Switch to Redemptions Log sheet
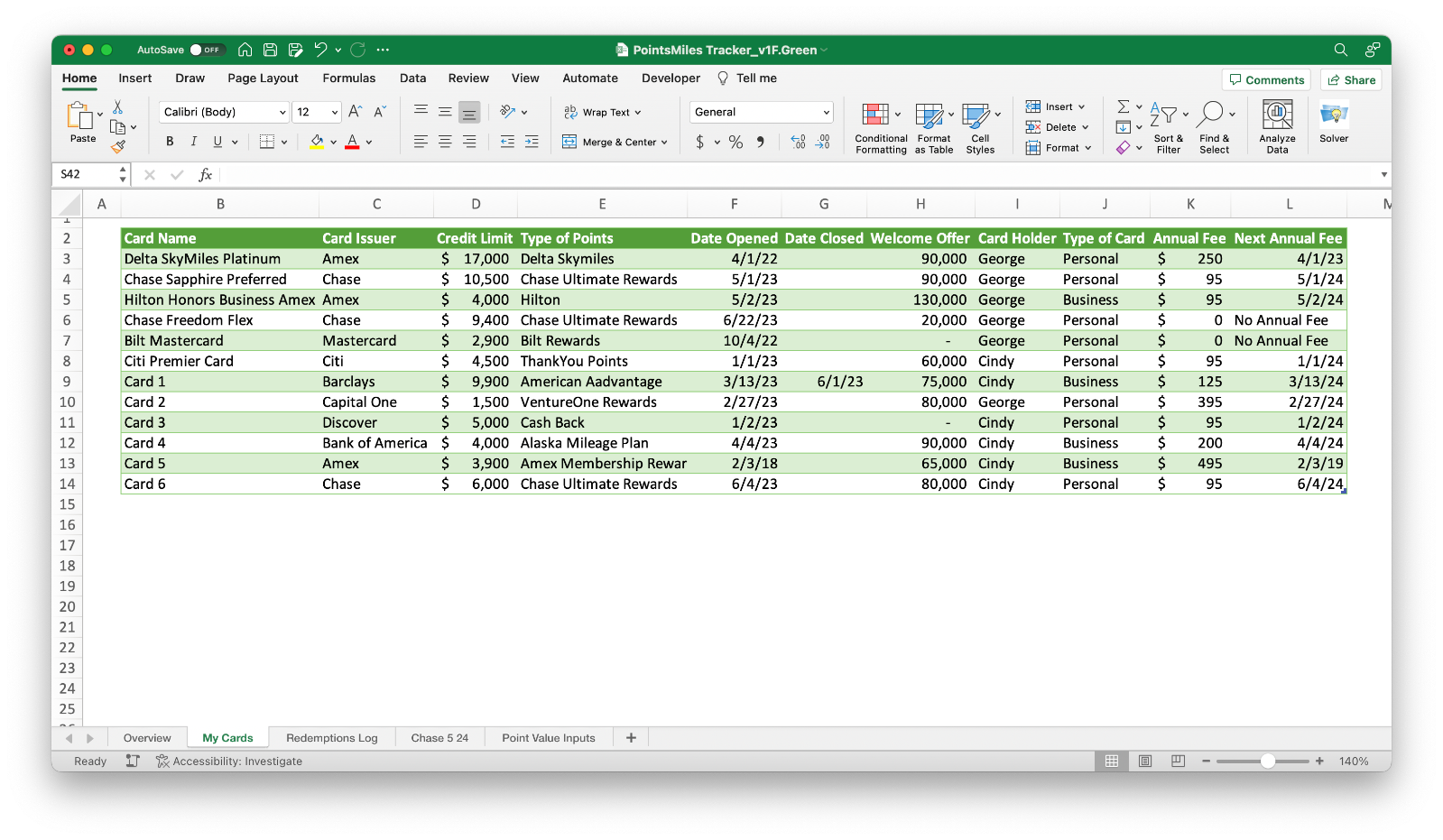The height and width of the screenshot is (840, 1443). (332, 738)
